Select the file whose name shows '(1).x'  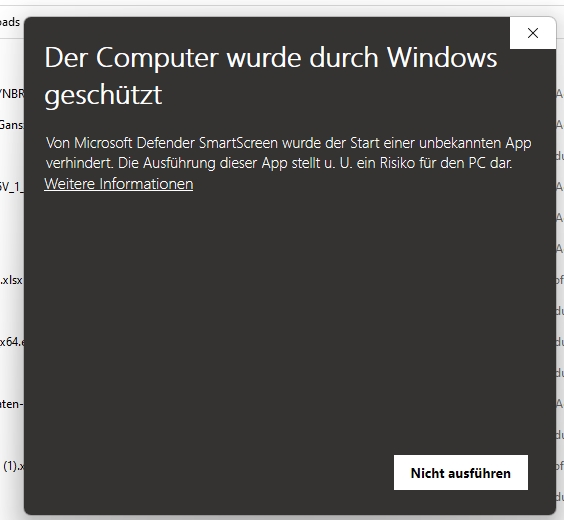click(x=14, y=466)
